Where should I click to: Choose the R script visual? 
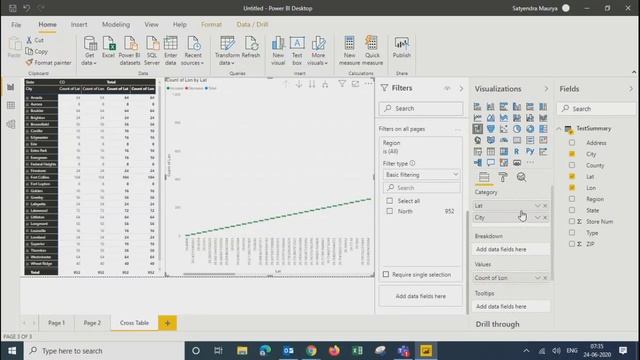[x=517, y=151]
